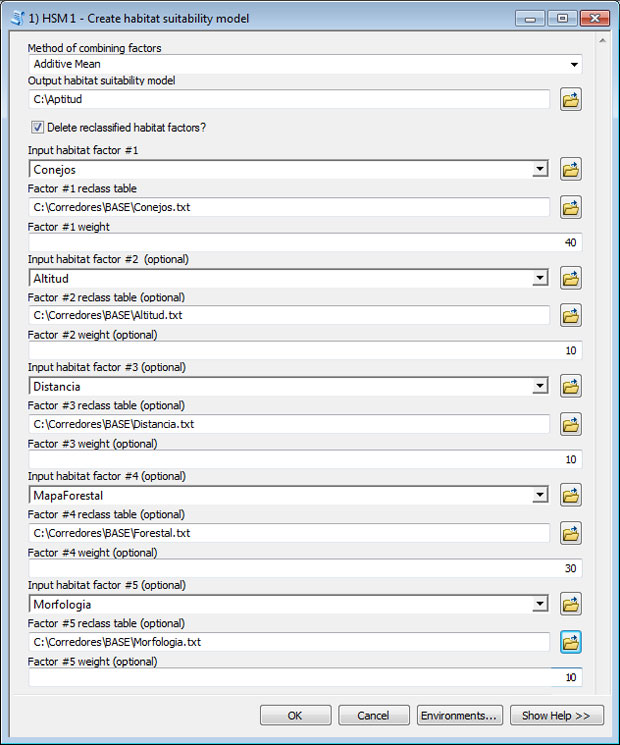Uncheck Delete reclassified habitat factors checkbox
Viewport: 620px width, 745px height.
[x=37, y=127]
